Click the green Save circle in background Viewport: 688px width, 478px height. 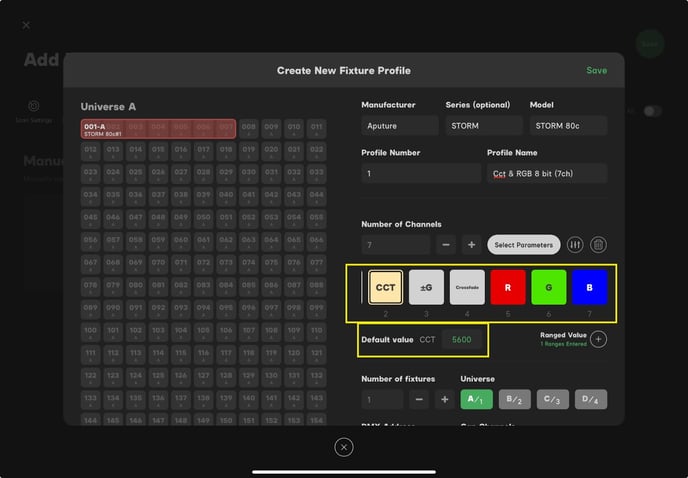pyautogui.click(x=650, y=44)
